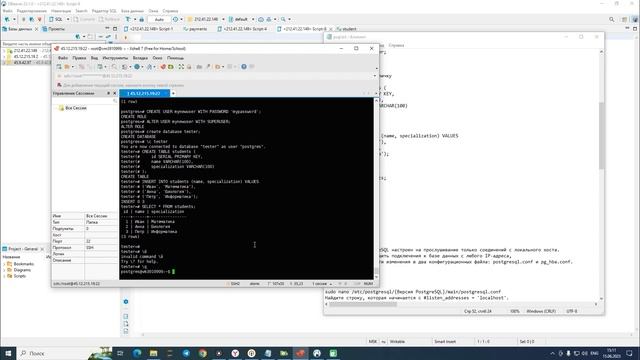
Task: Switch to student tab in DBeaver
Action: coord(347,29)
